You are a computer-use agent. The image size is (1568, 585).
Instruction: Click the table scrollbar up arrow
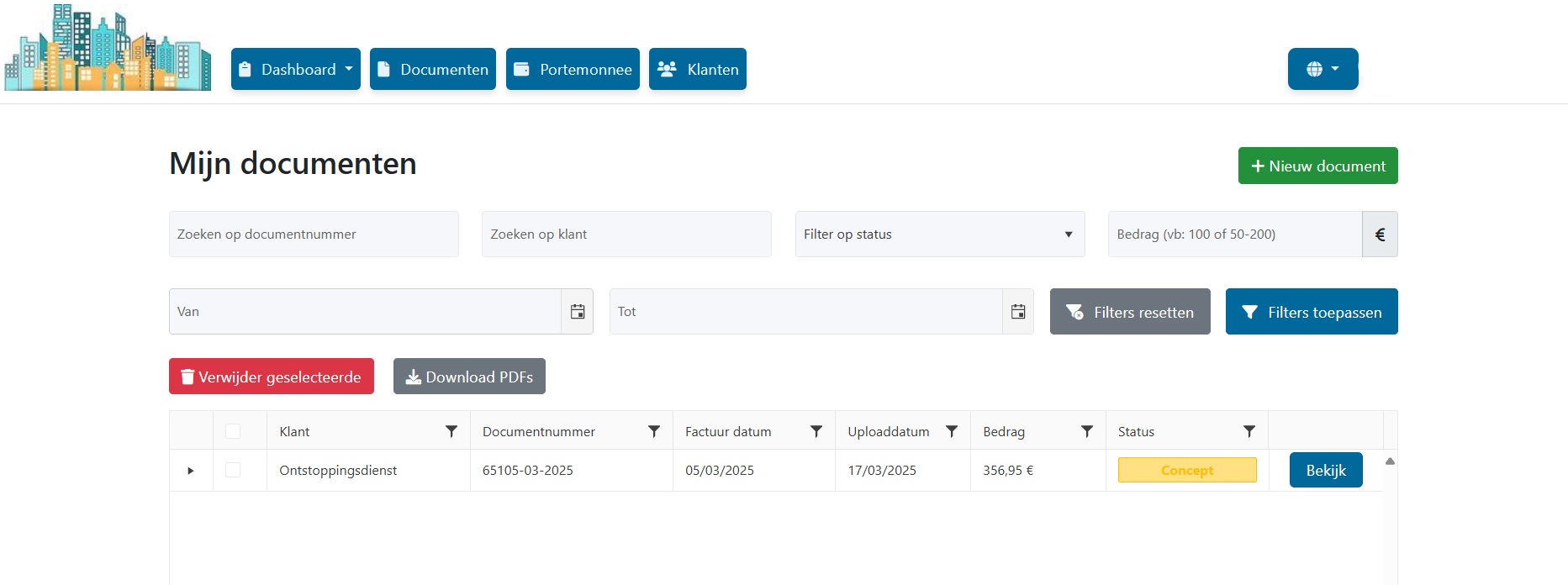click(1390, 461)
